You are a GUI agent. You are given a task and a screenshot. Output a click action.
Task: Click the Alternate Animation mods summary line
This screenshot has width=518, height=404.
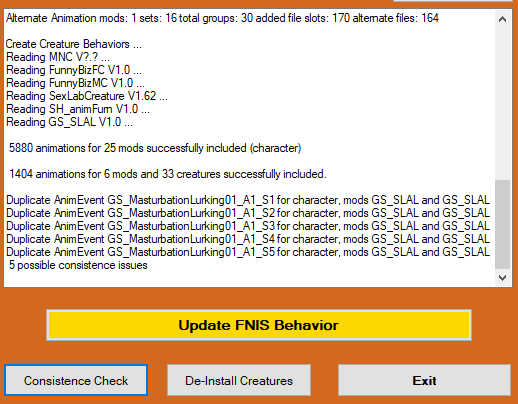tap(222, 18)
